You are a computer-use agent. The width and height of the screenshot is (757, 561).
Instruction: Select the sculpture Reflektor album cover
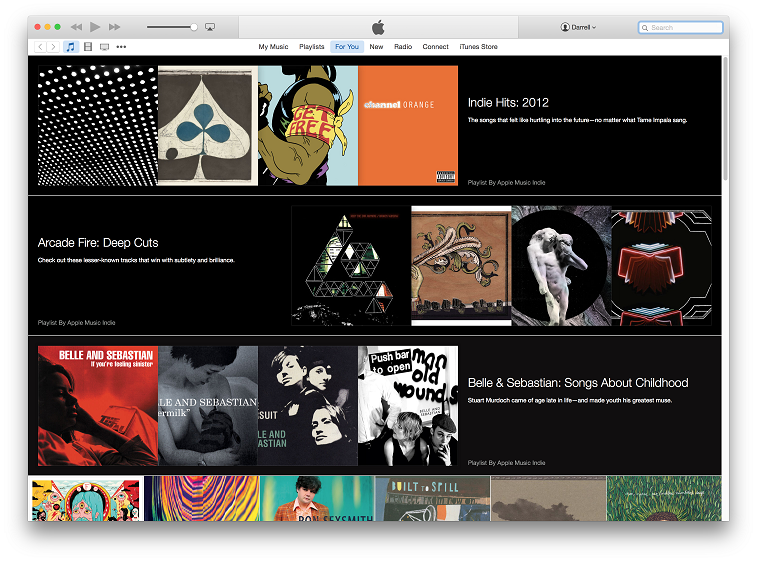[561, 266]
